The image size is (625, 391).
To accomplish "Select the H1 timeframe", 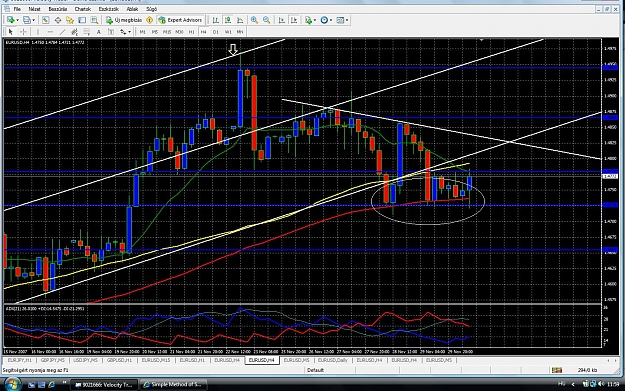I will click(191, 31).
